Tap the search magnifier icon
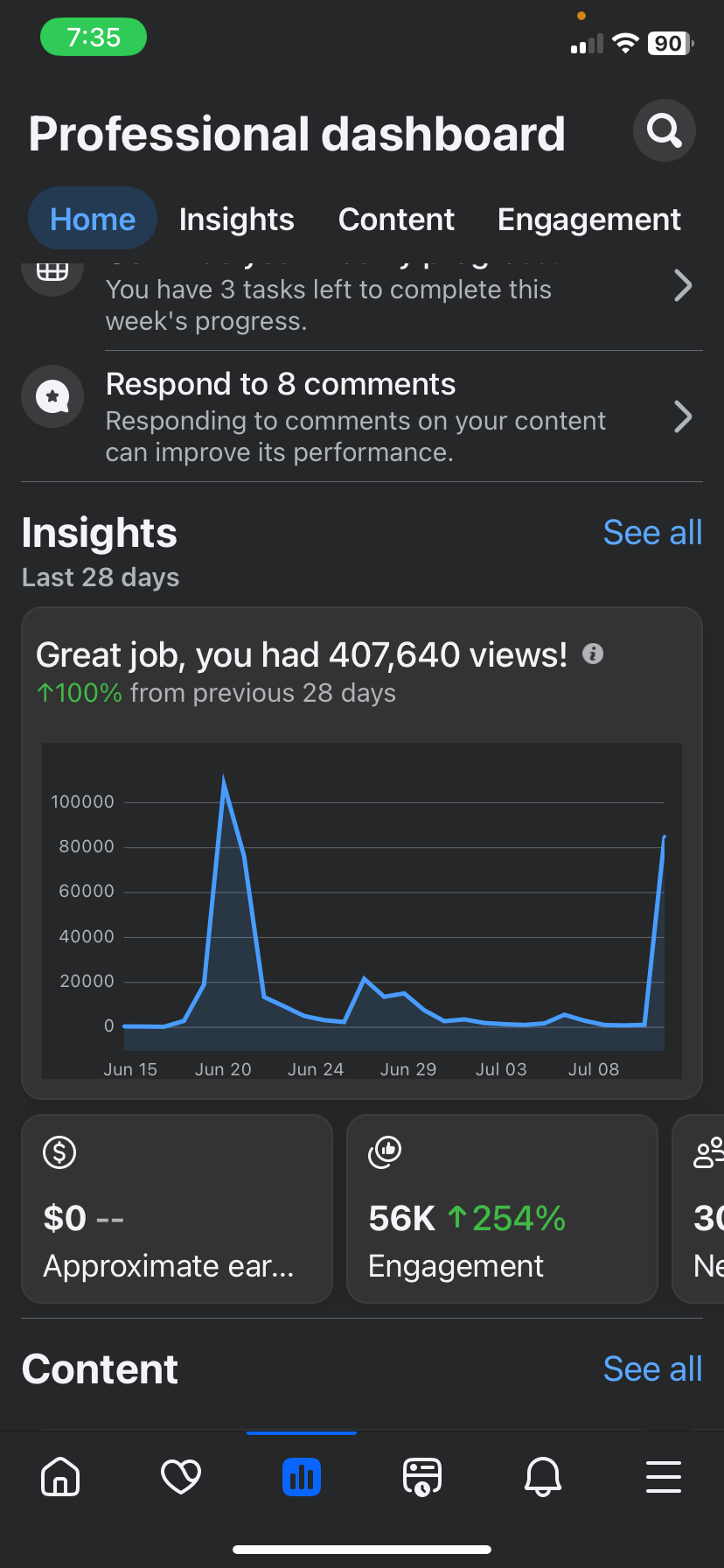This screenshot has width=724, height=1568. [x=665, y=131]
